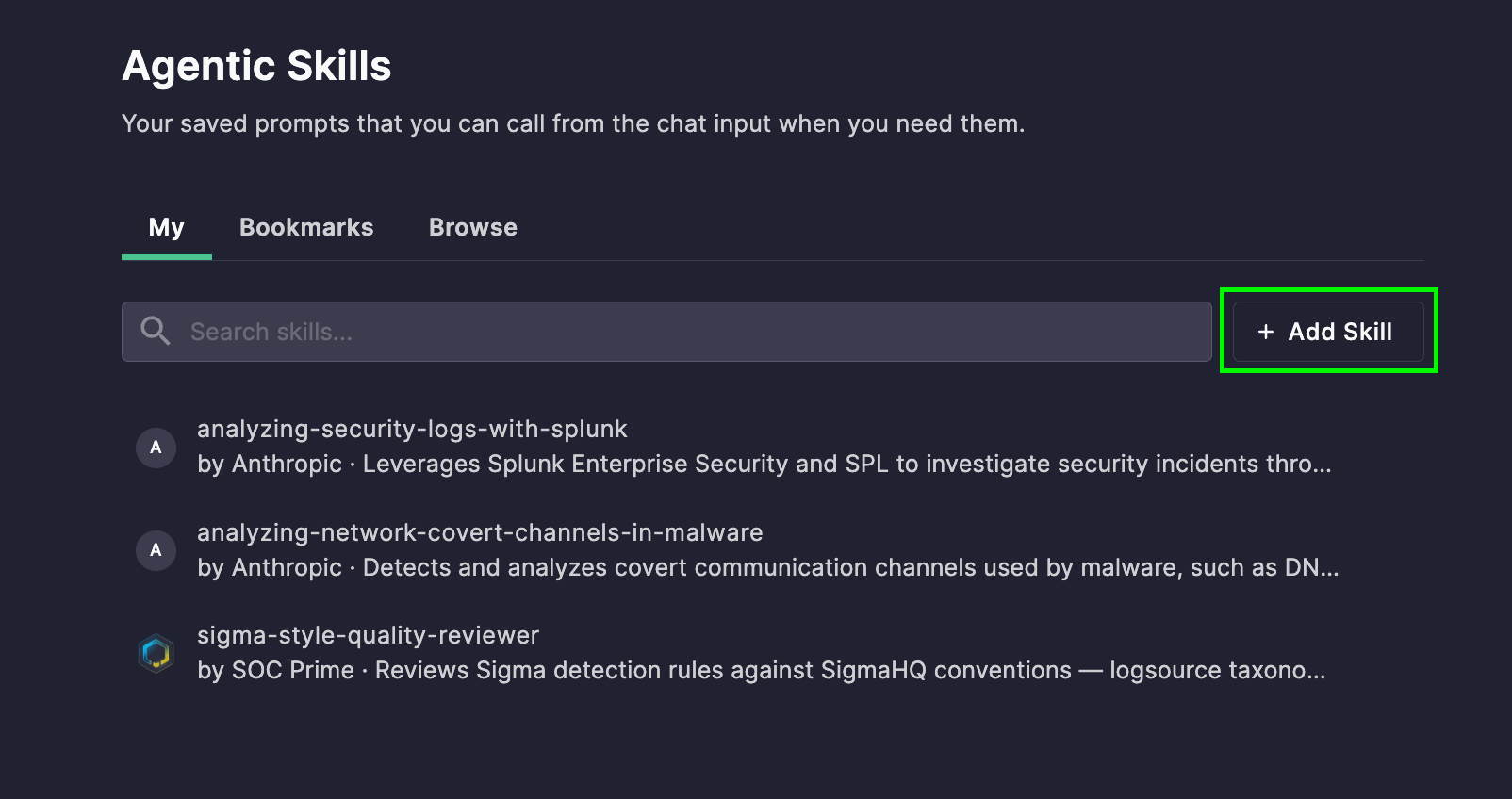Click the covert communication channels description text
The width and height of the screenshot is (1512, 799).
pos(851,567)
